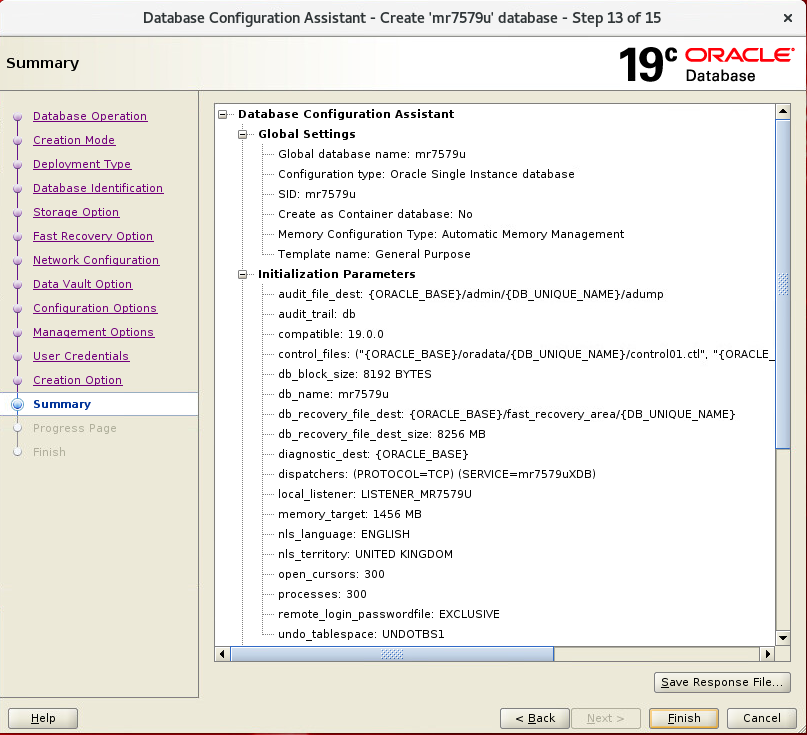Select 'memory_target: 1456 MB' row
Screen dimensions: 807x735
click(349, 515)
